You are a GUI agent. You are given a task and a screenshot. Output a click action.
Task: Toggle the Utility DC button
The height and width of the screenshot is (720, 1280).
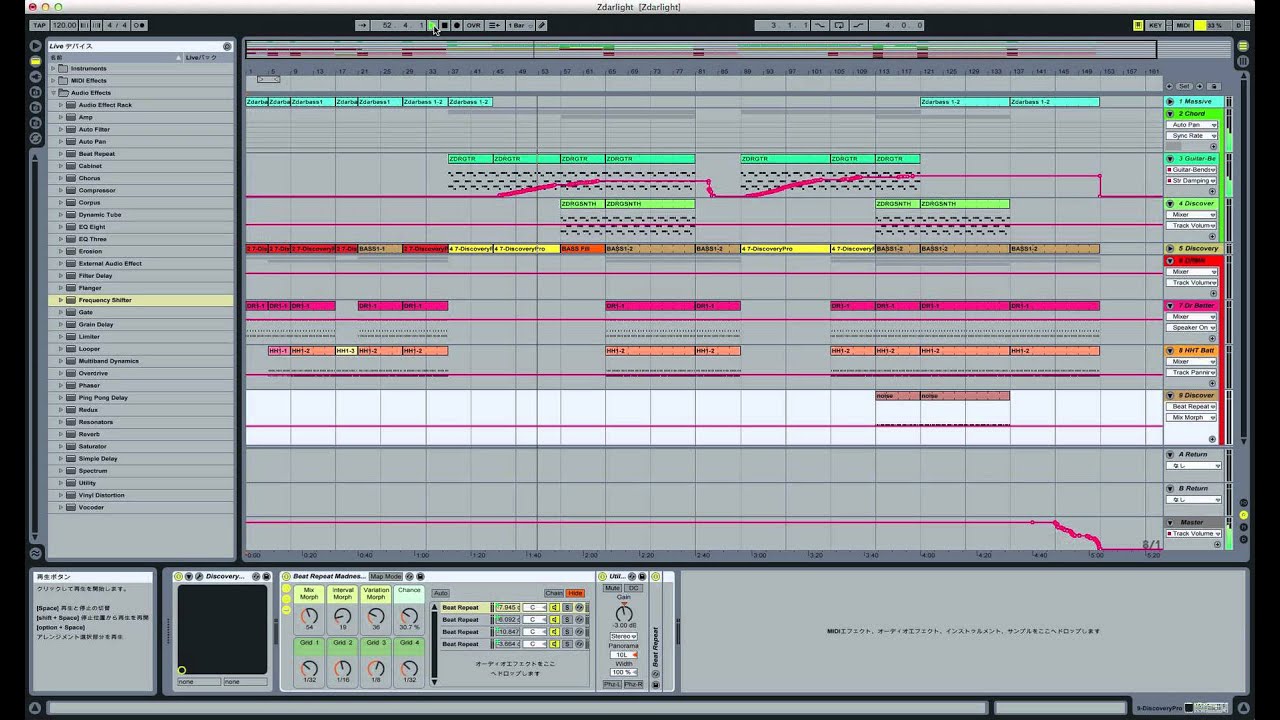pos(634,588)
